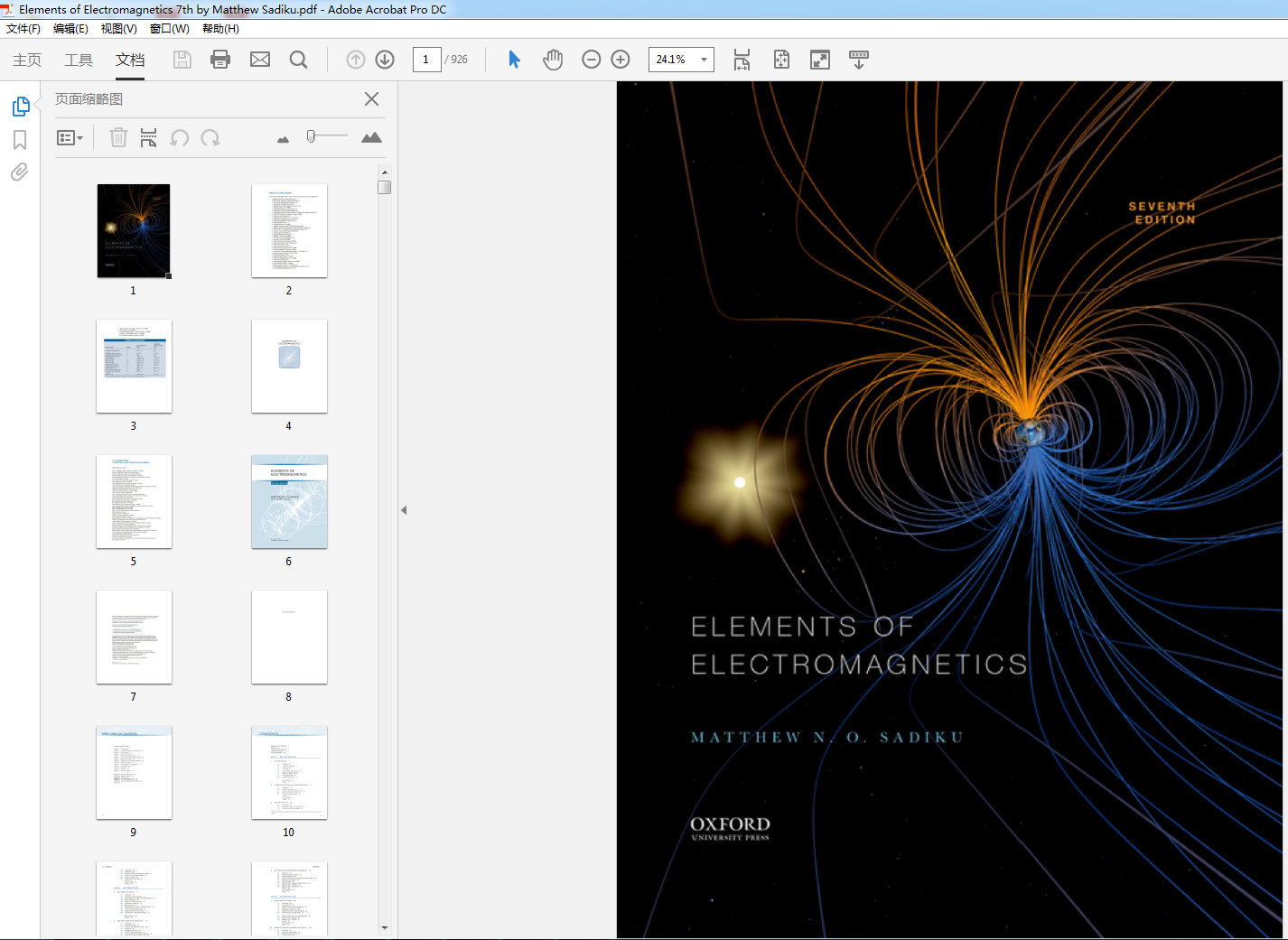Click Fit width scrolling icon

click(x=742, y=60)
